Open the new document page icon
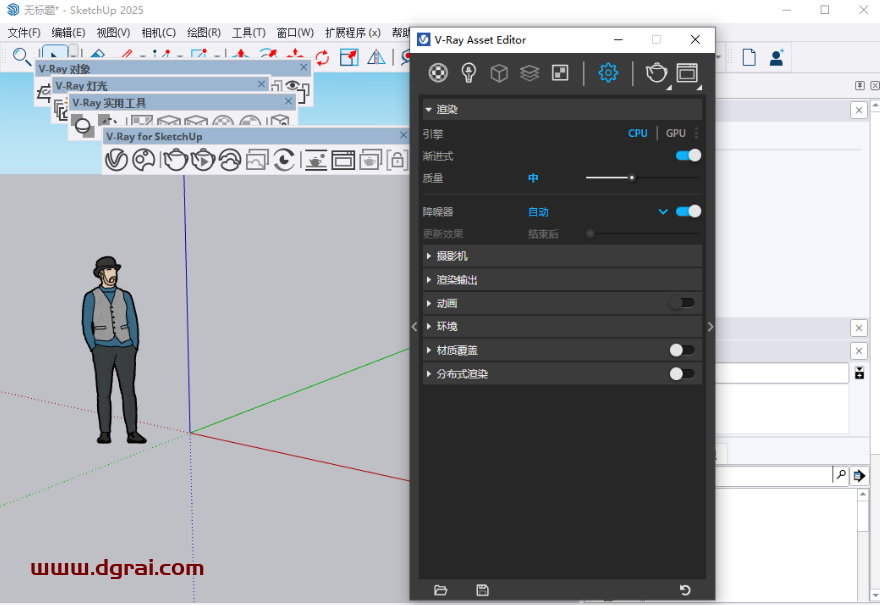The image size is (880, 605). tap(749, 57)
